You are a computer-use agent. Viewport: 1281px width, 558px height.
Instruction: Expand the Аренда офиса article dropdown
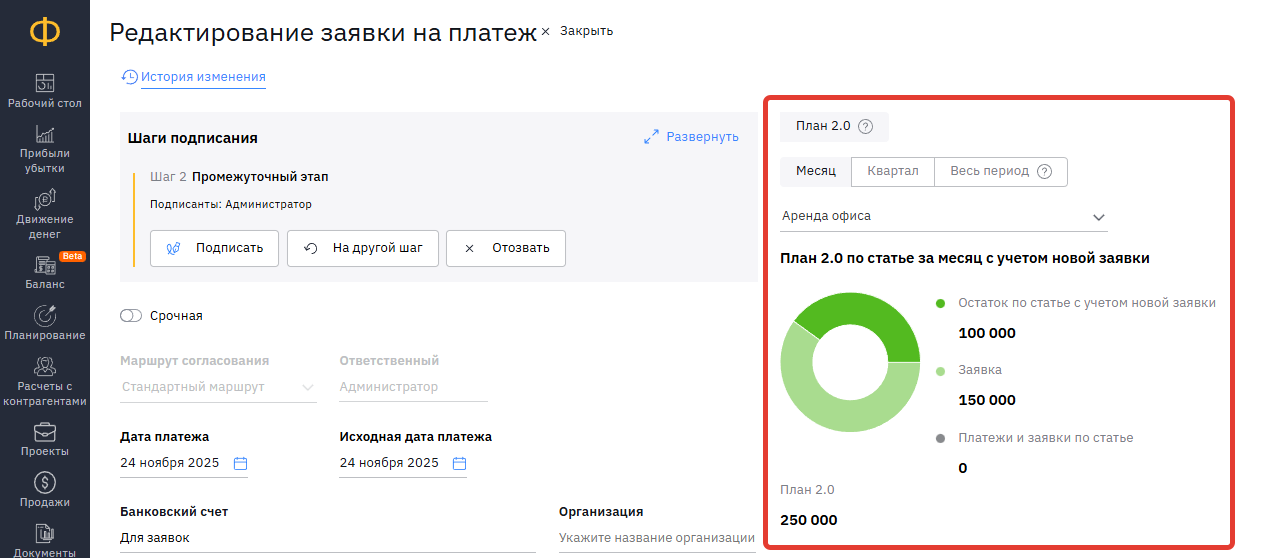(x=1098, y=217)
